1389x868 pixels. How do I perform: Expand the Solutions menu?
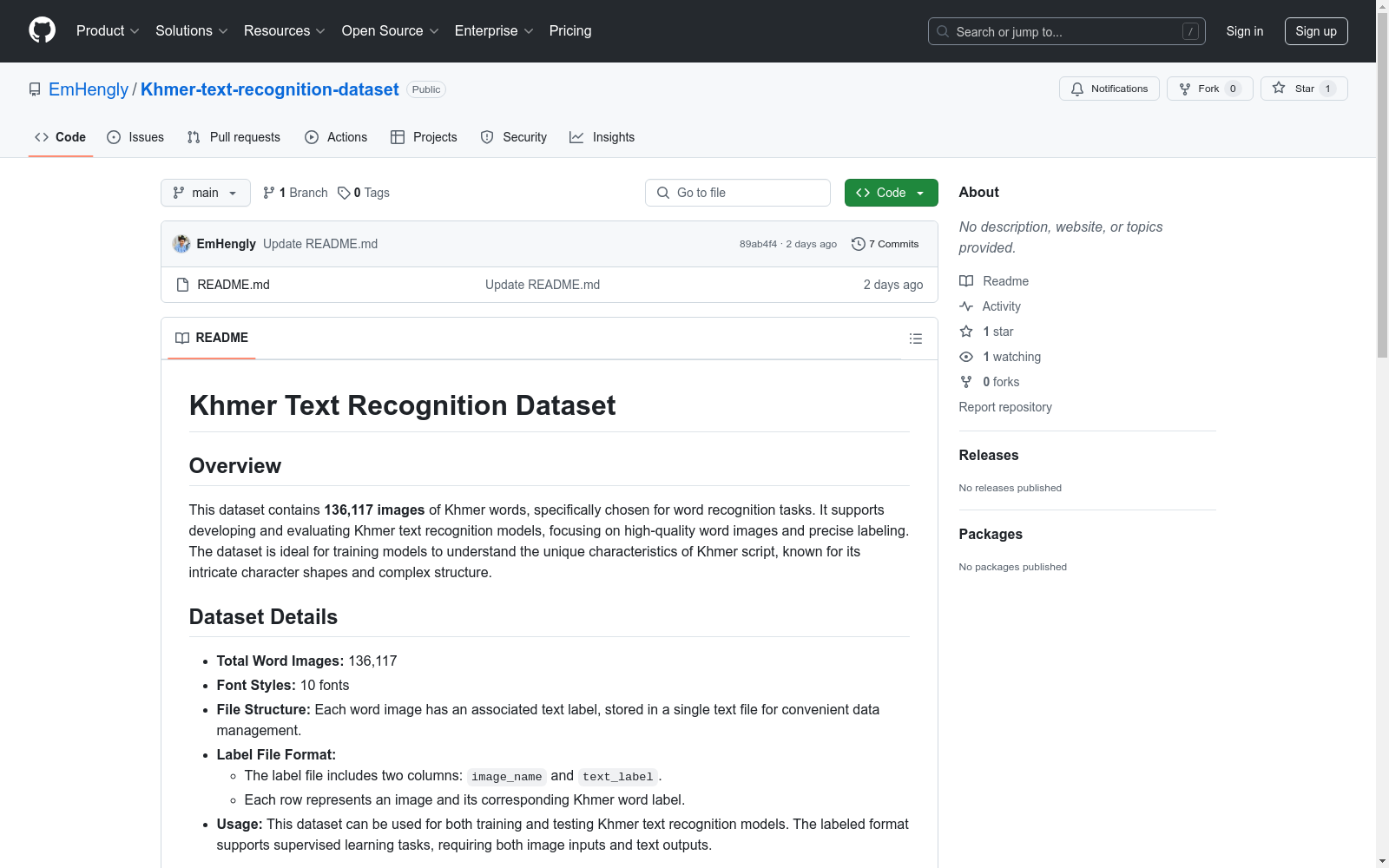click(192, 31)
